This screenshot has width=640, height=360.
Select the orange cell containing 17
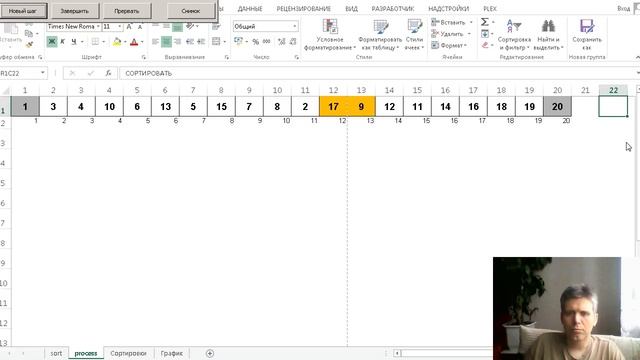(x=333, y=107)
